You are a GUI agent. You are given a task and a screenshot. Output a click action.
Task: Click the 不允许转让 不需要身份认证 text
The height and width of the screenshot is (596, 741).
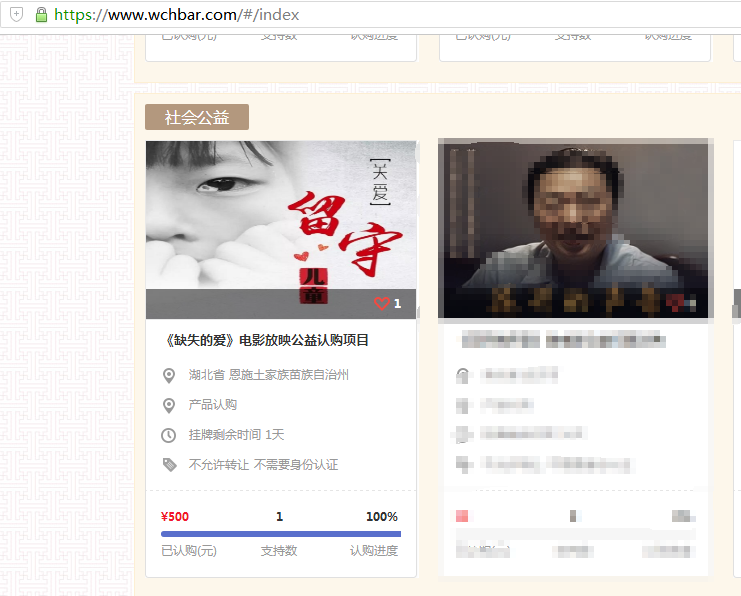point(263,465)
